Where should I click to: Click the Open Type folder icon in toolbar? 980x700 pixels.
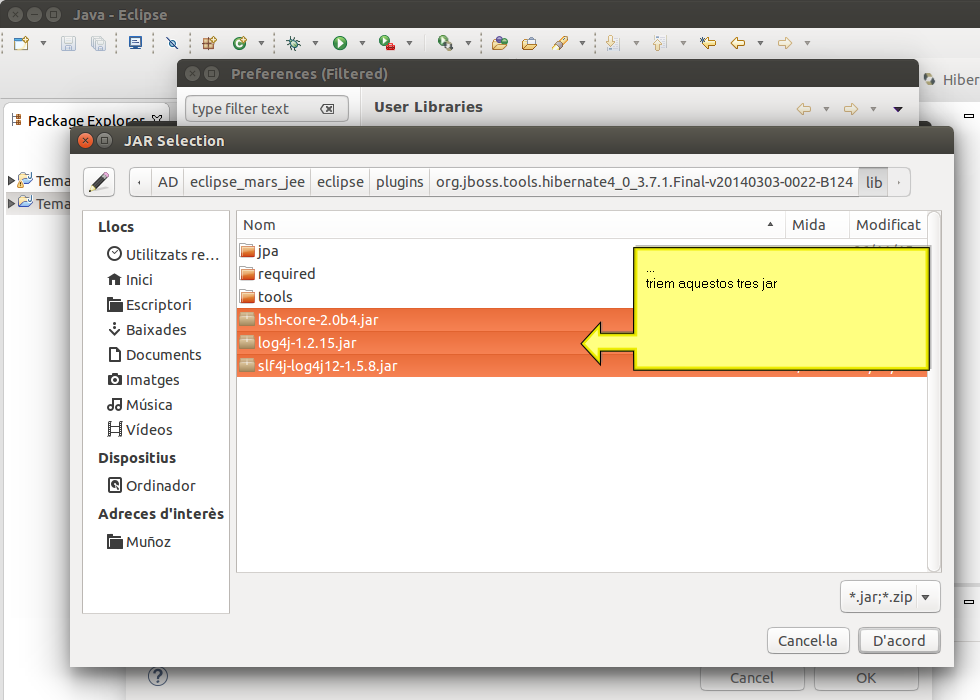tap(499, 43)
